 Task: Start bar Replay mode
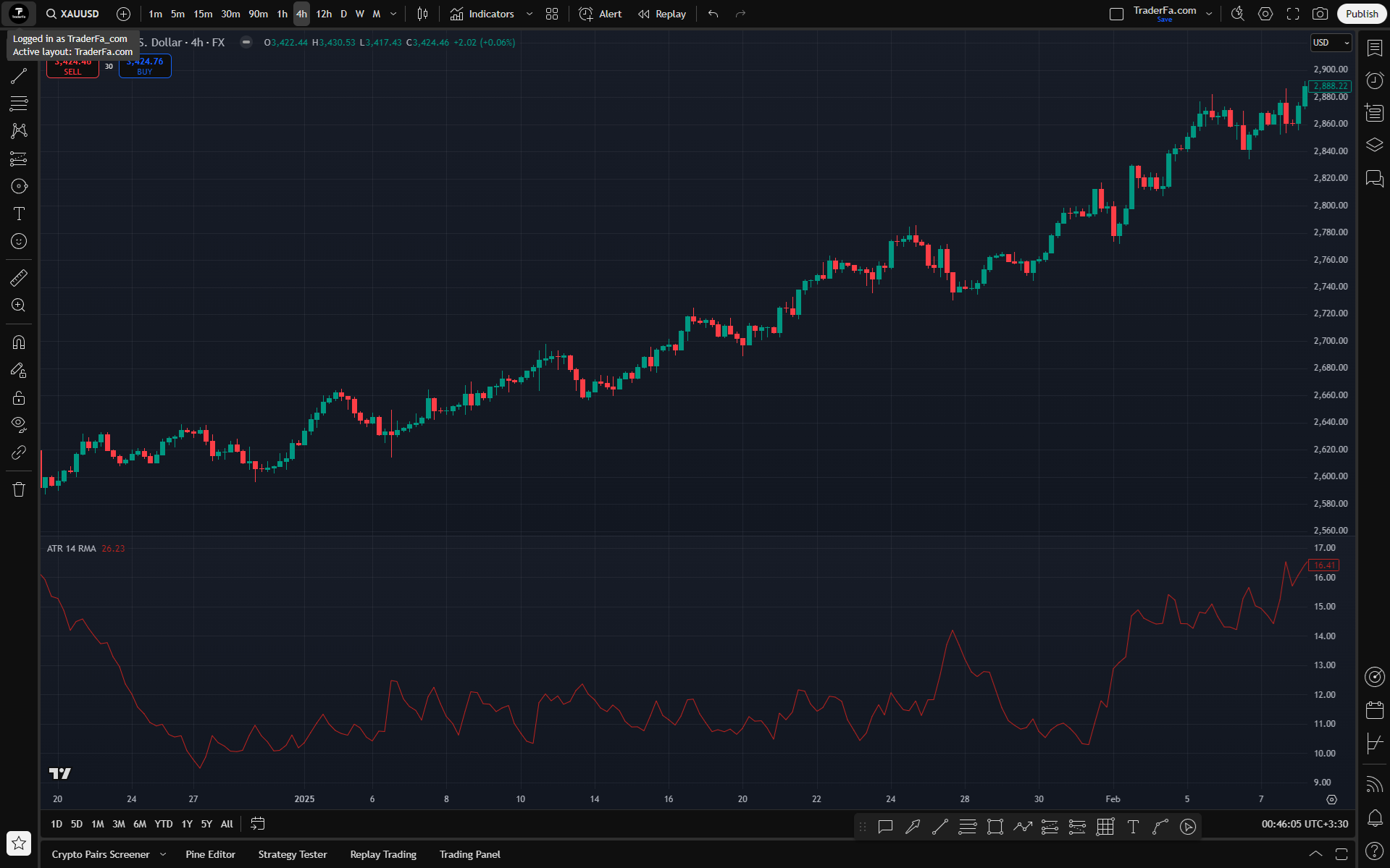(x=662, y=14)
